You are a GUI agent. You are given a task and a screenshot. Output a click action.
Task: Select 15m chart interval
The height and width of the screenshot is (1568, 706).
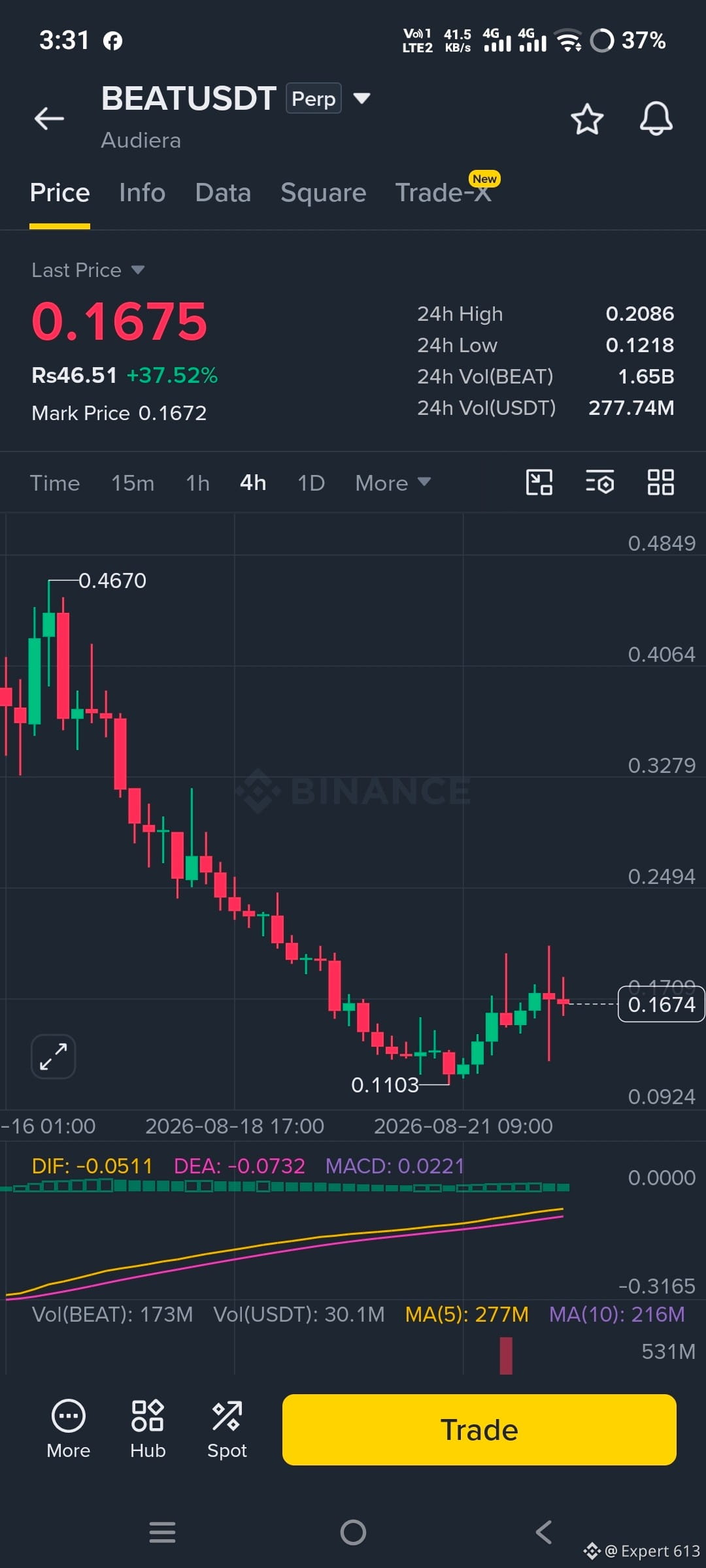133,483
